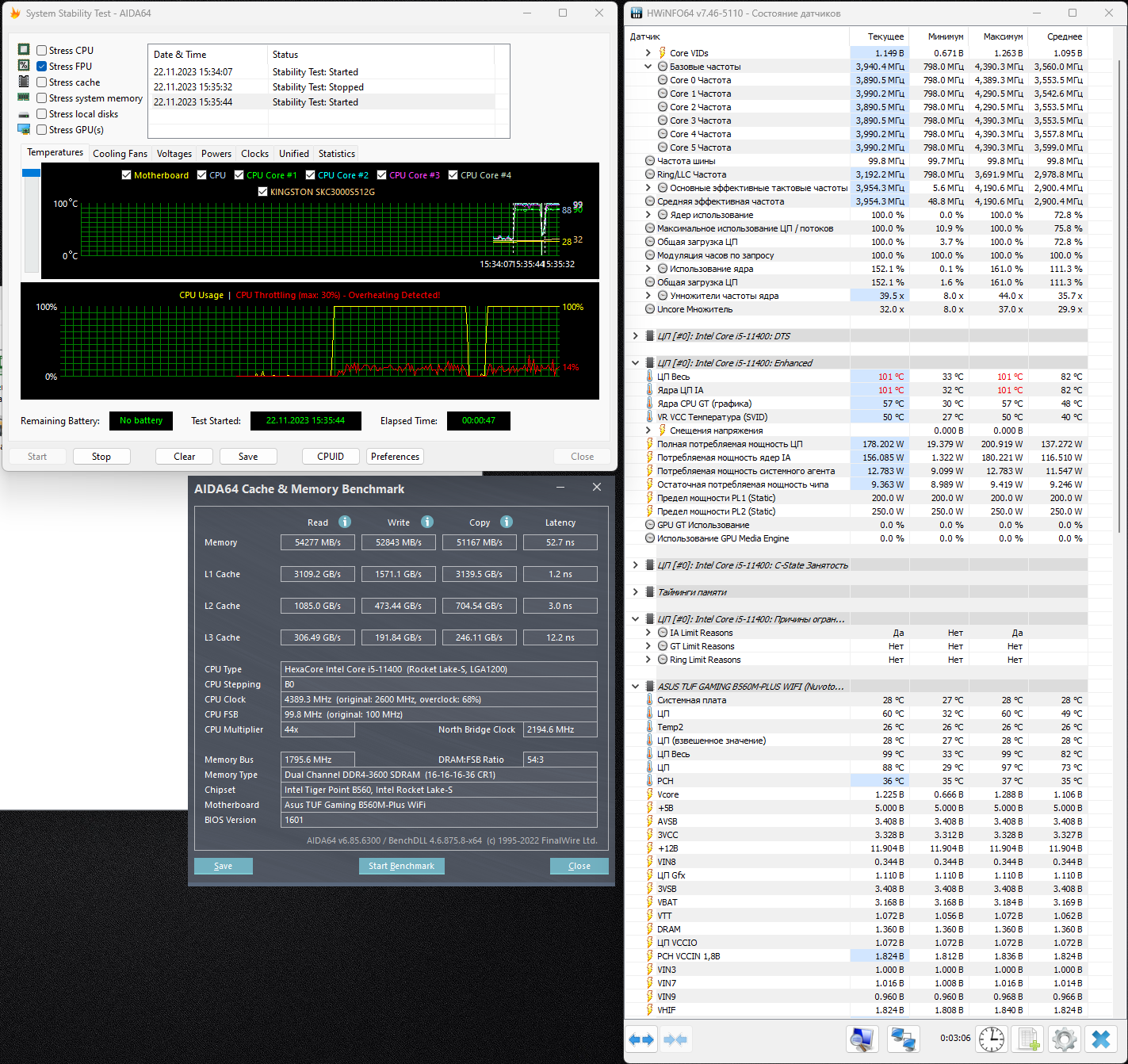The width and height of the screenshot is (1128, 1064).
Task: Click the percent icon beside Stress FPU
Action: (x=24, y=66)
